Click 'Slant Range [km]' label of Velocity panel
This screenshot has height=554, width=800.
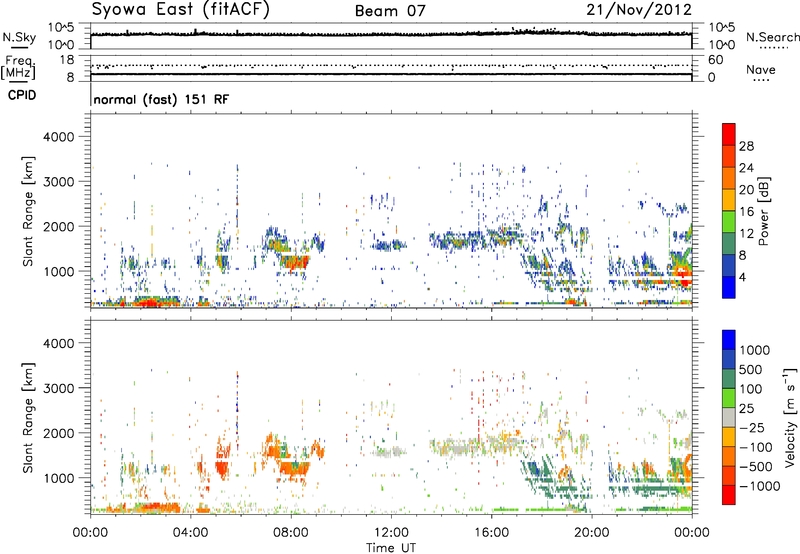click(x=27, y=418)
